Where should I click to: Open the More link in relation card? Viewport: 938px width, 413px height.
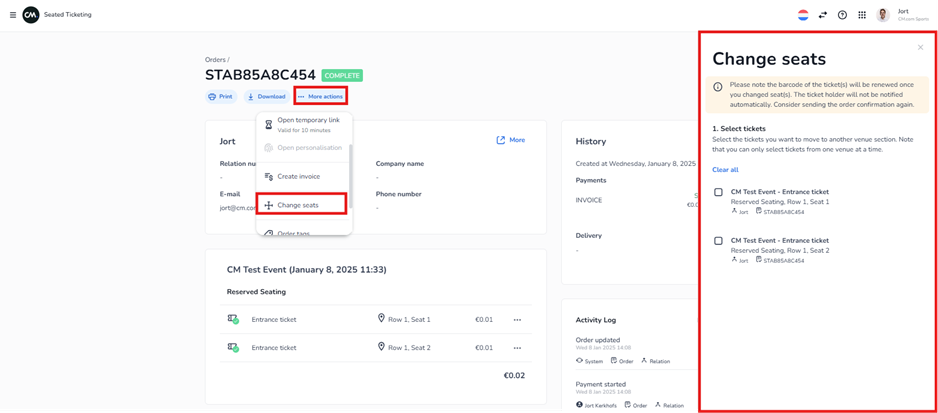pos(511,140)
